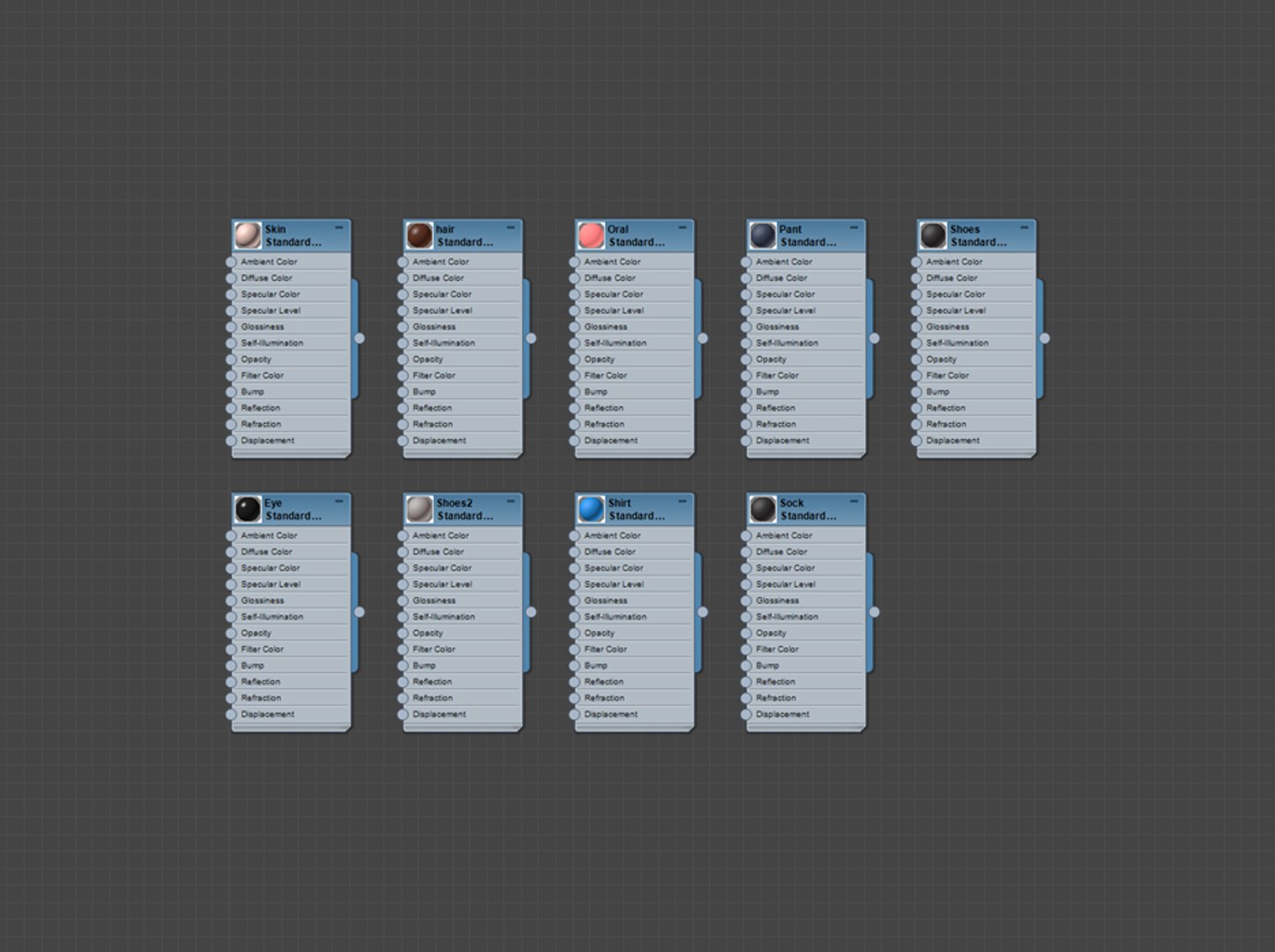This screenshot has width=1275, height=952.
Task: Collapse the Sock node with minus button
Action: pyautogui.click(x=854, y=502)
